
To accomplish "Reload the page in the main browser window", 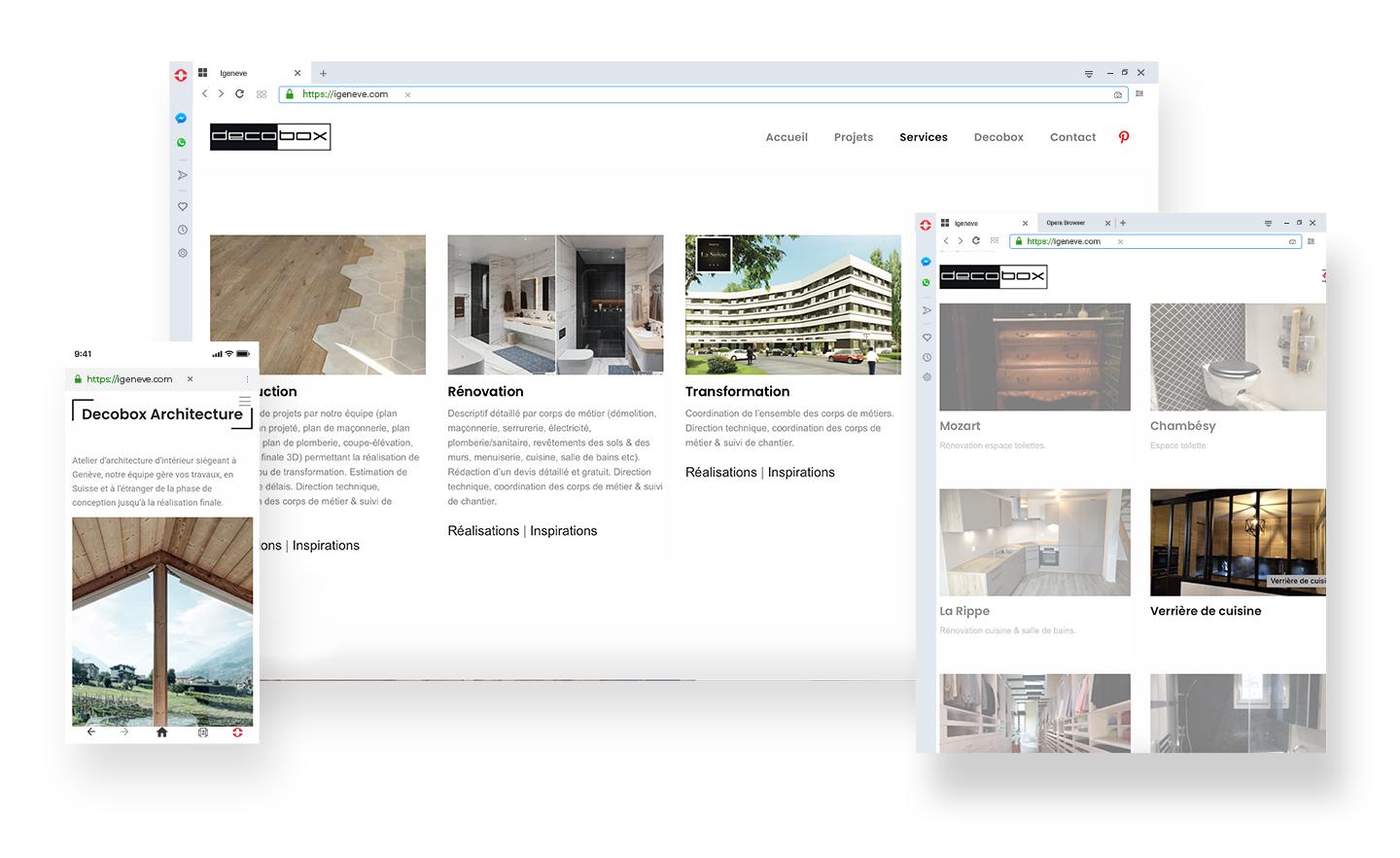I will tap(239, 94).
